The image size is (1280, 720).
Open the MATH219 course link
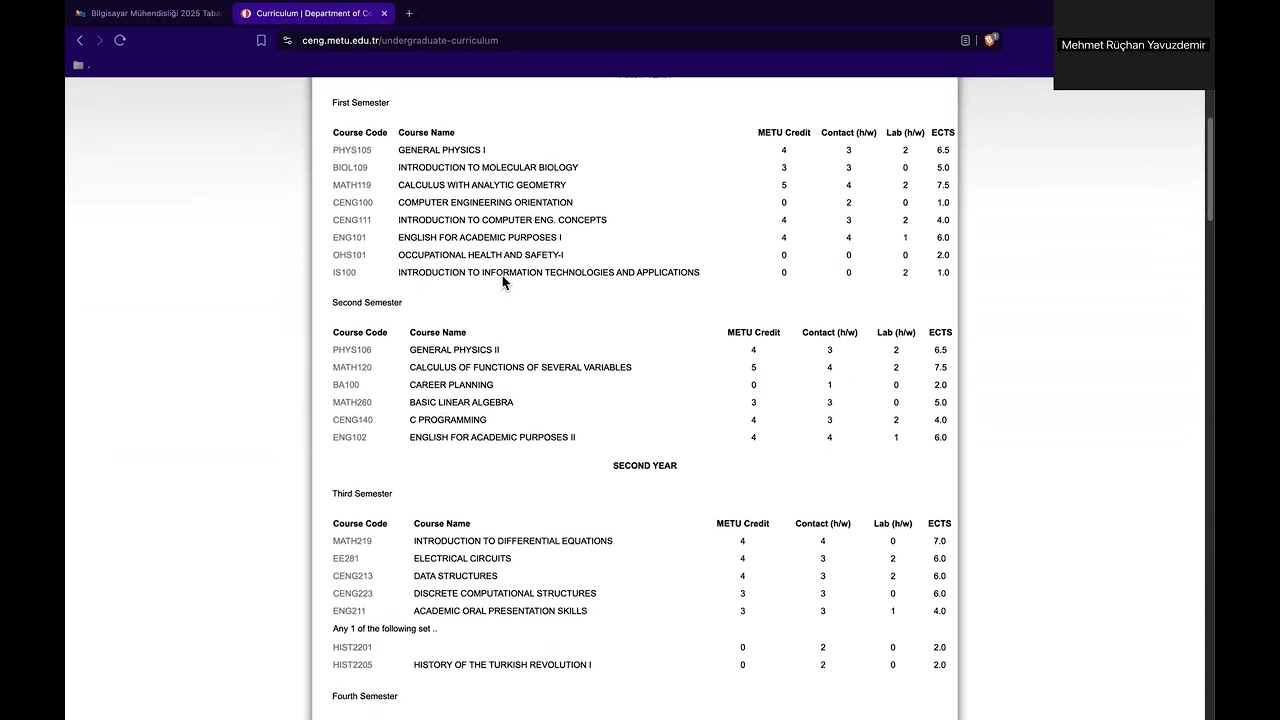(x=352, y=541)
